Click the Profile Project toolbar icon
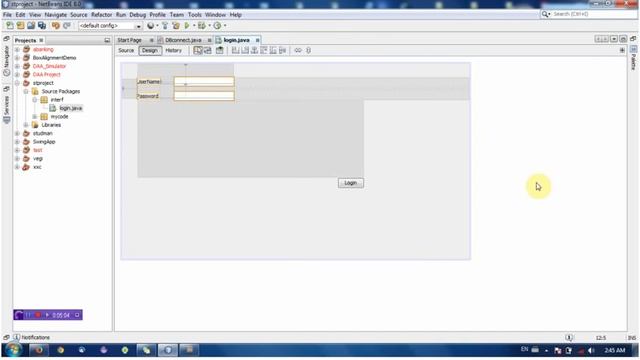This screenshot has width=640, height=360. click(217, 25)
